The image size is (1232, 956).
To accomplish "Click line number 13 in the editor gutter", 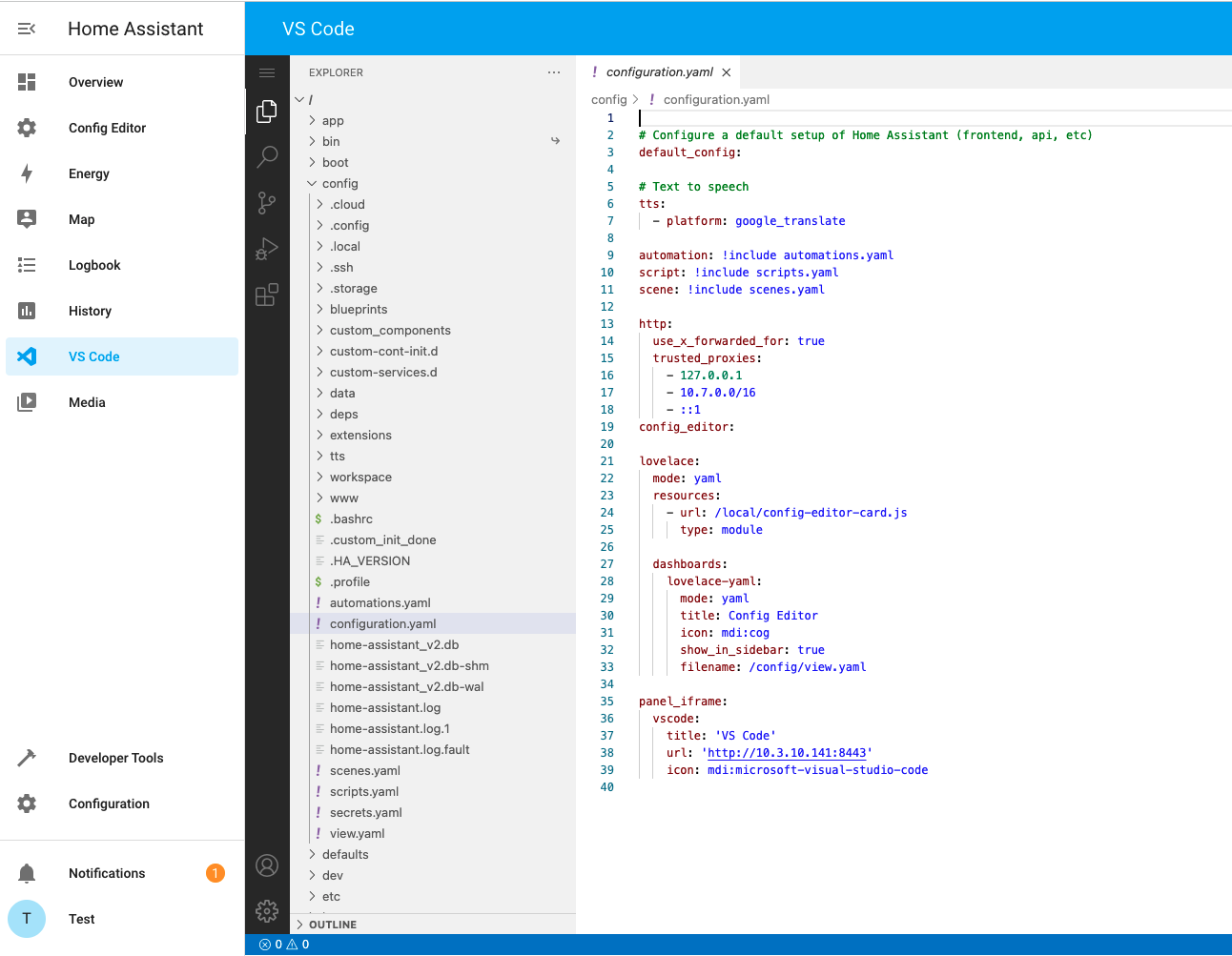I will (607, 324).
